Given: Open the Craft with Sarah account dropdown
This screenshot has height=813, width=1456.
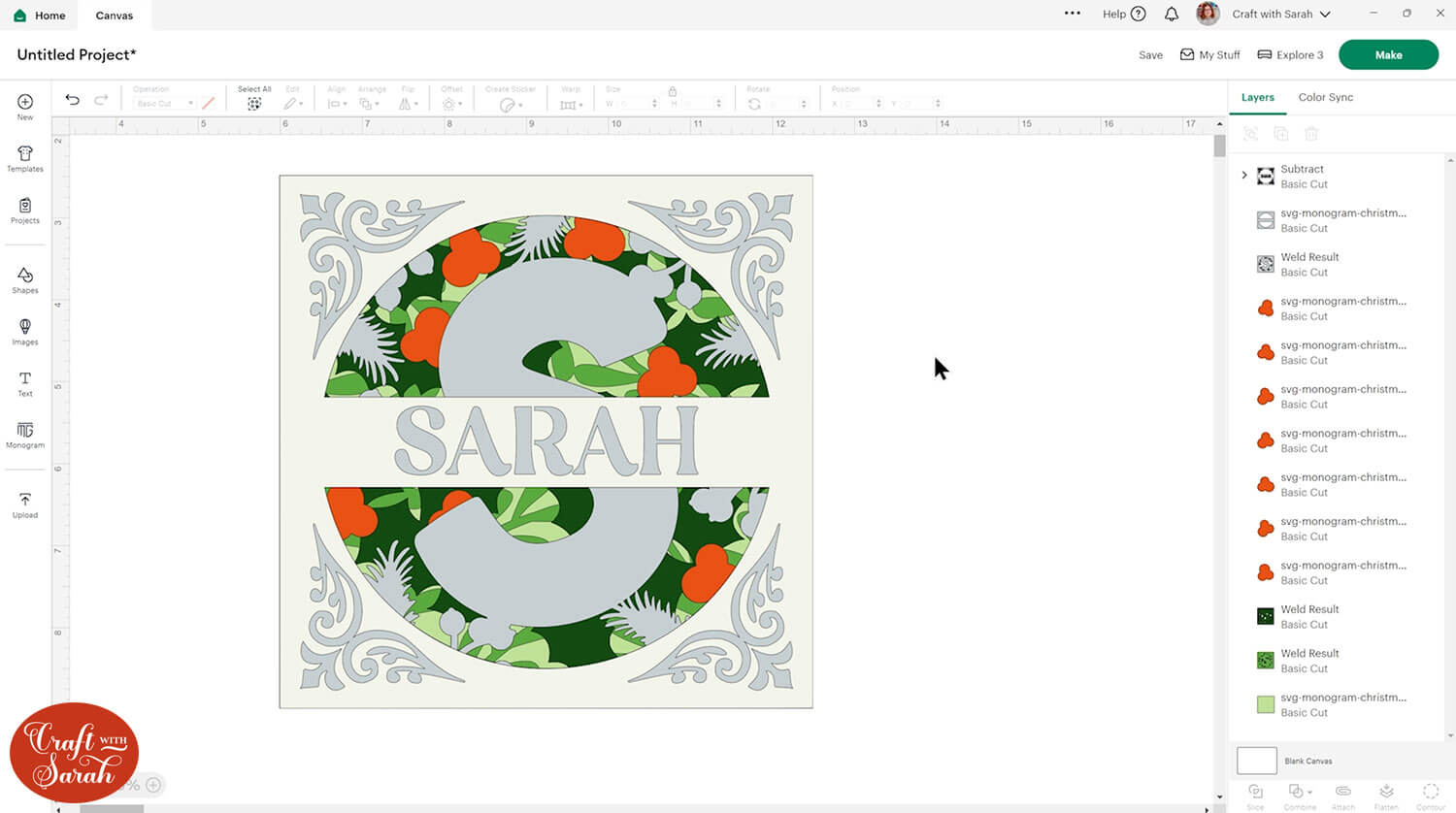Looking at the screenshot, I should (1280, 15).
